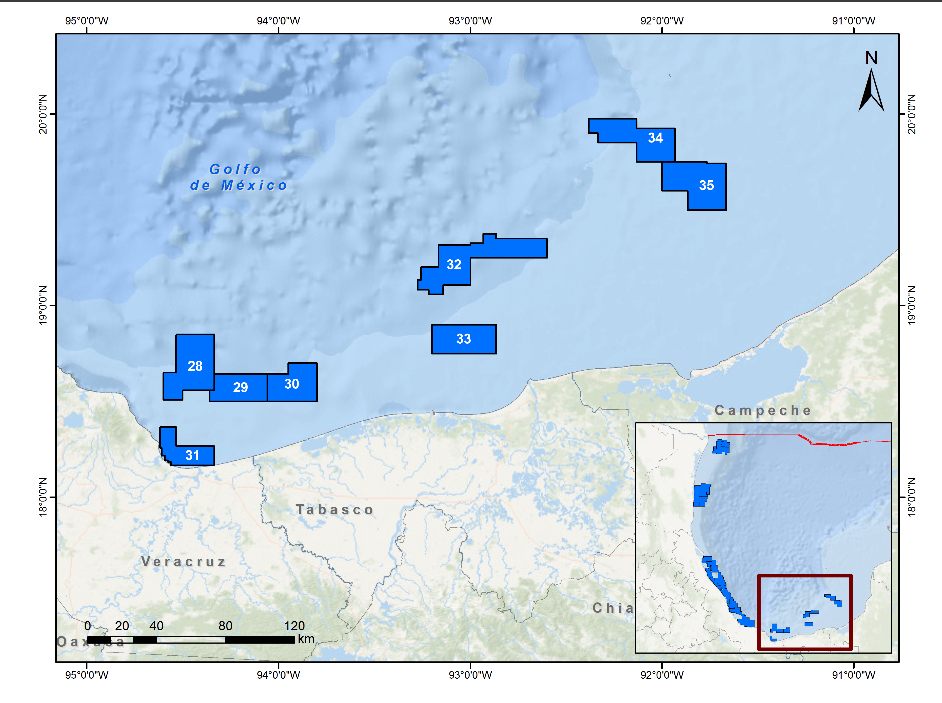The width and height of the screenshot is (942, 703).
Task: Click the north arrow symbol
Action: click(871, 83)
